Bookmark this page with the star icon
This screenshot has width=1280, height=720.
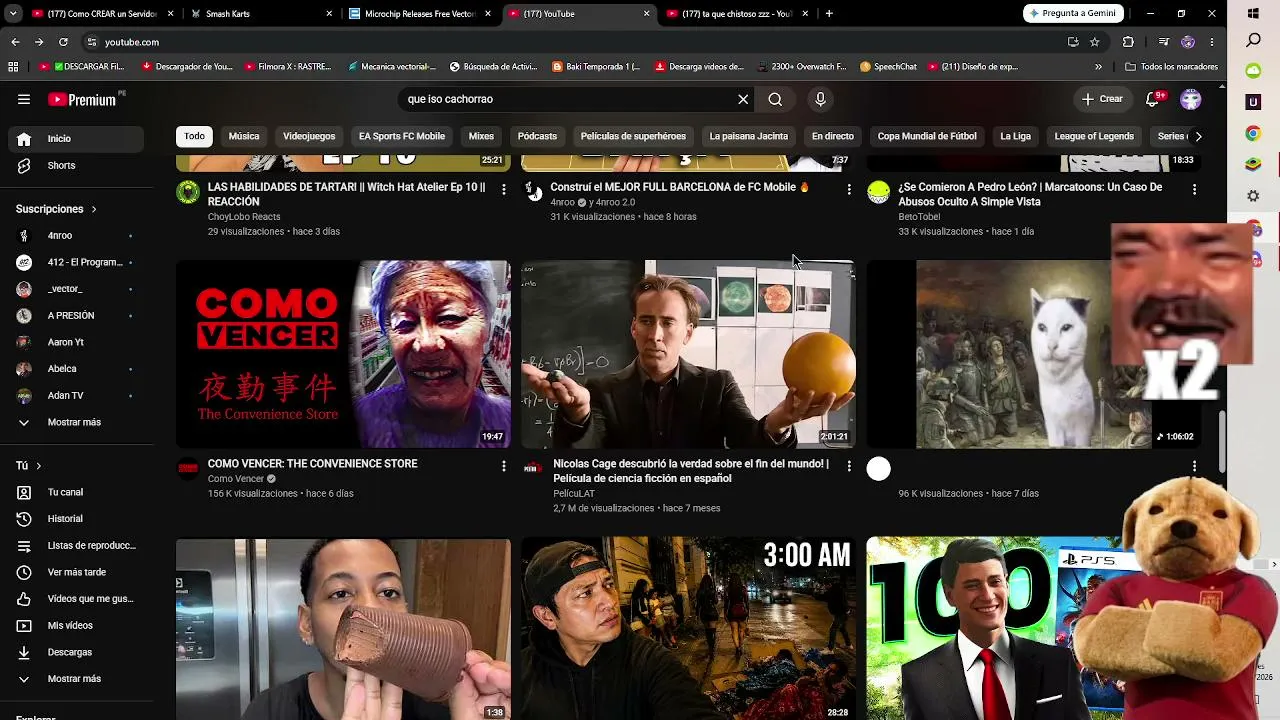point(1095,42)
